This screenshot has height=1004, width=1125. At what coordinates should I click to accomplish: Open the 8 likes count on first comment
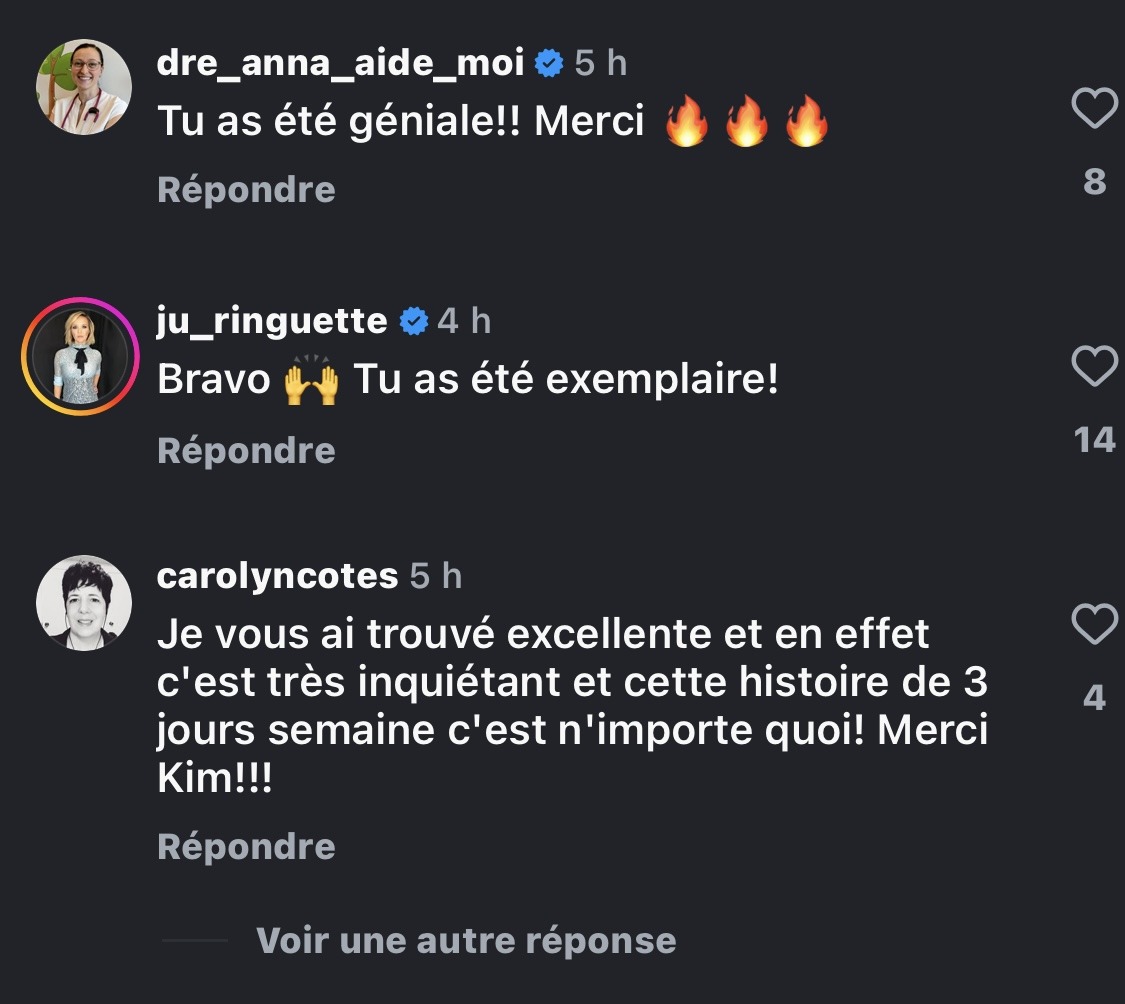point(1094,181)
